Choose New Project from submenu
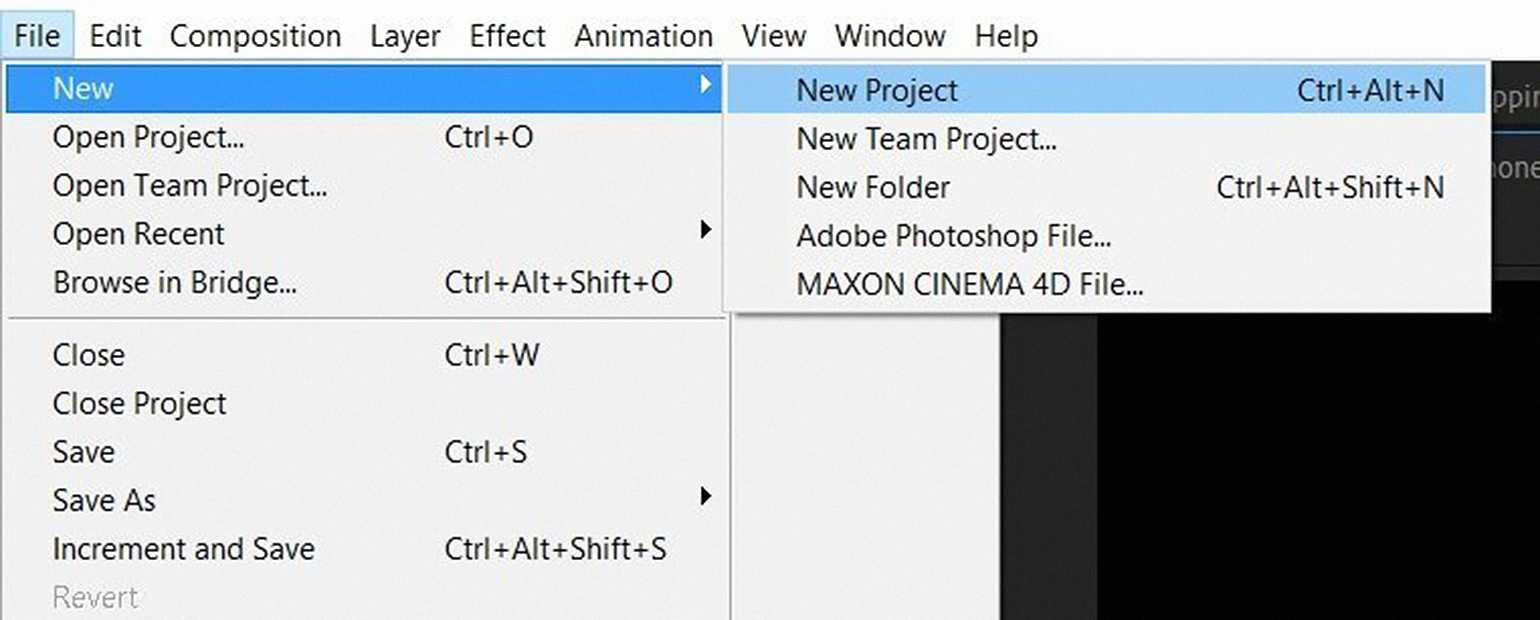 point(877,91)
